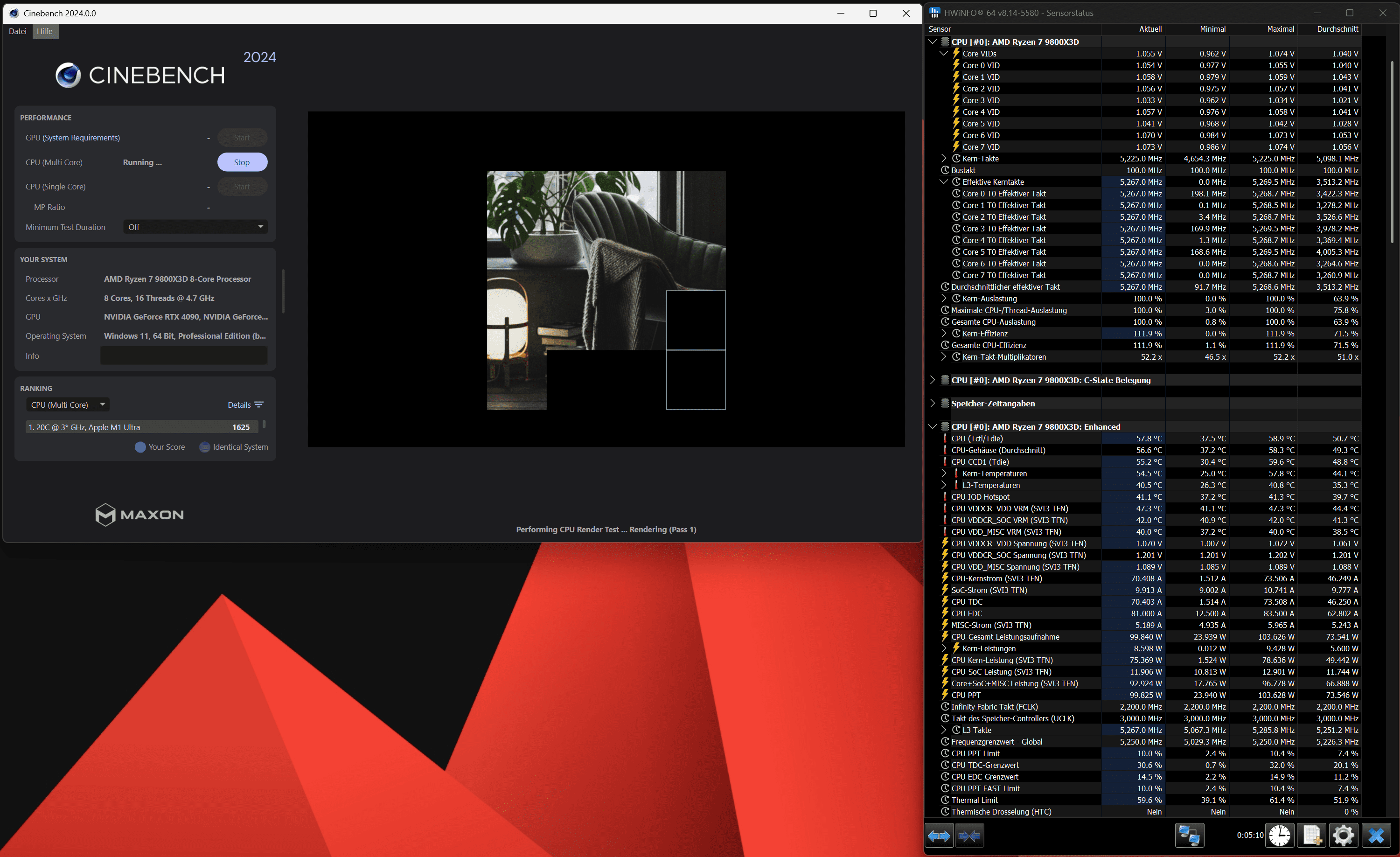Click the Details link in Ranking

[x=239, y=404]
